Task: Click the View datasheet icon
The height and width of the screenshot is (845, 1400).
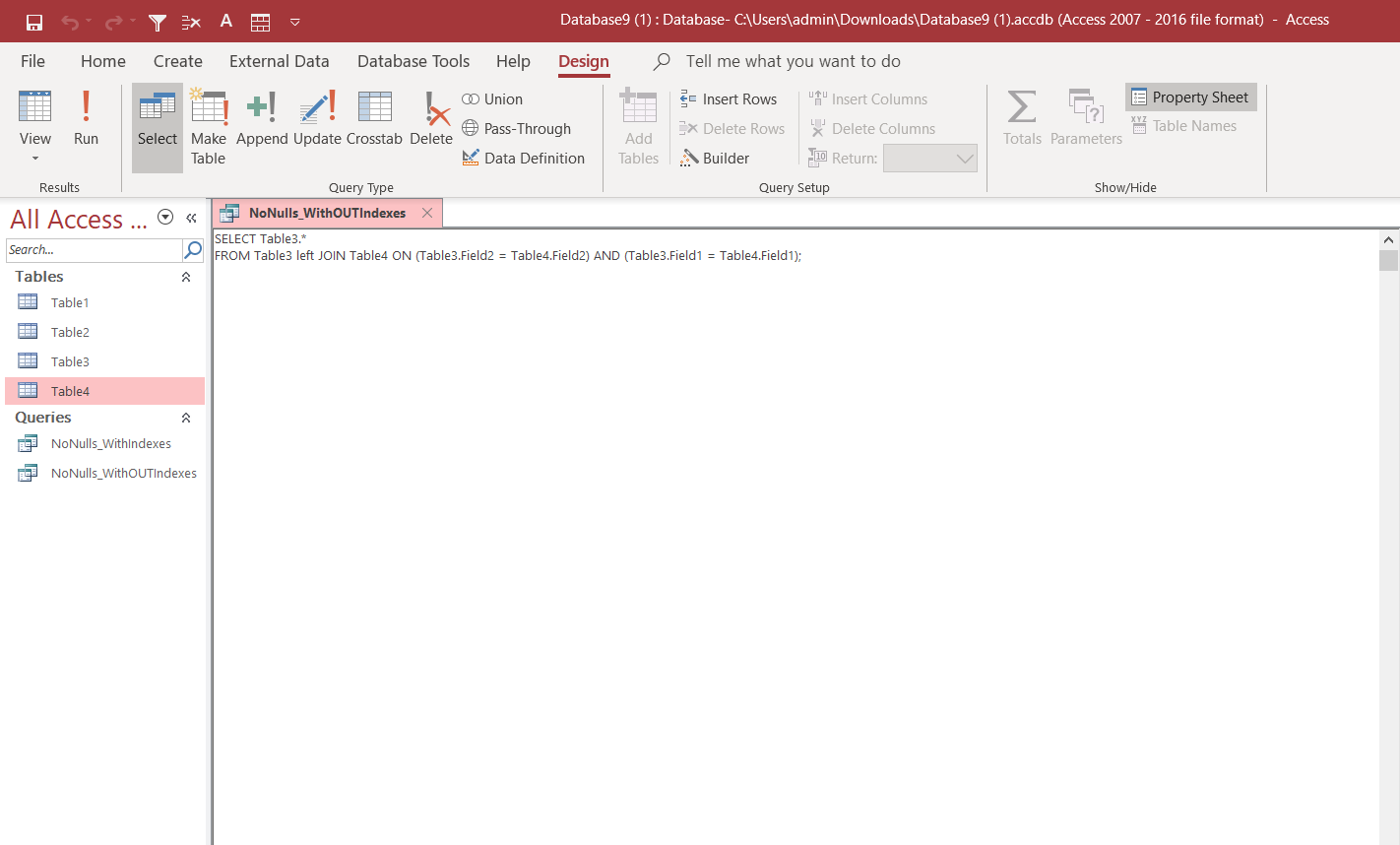Action: click(35, 106)
